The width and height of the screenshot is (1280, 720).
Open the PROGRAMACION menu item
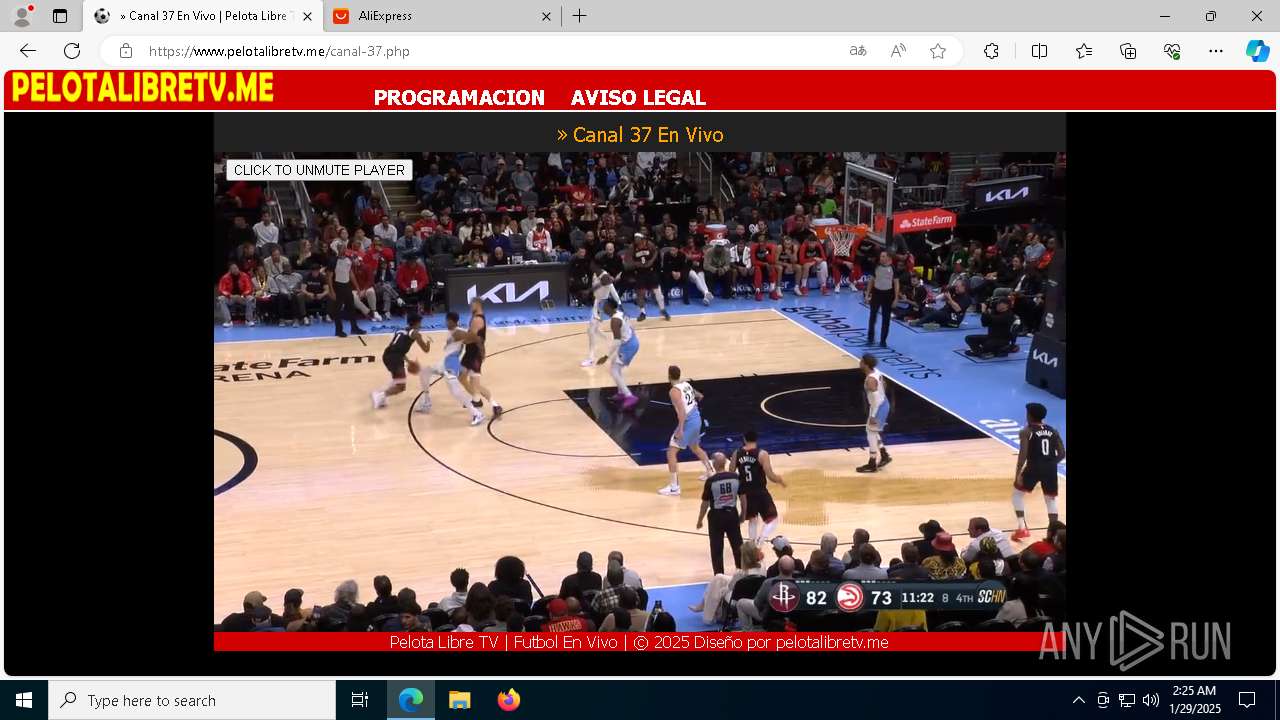click(459, 98)
